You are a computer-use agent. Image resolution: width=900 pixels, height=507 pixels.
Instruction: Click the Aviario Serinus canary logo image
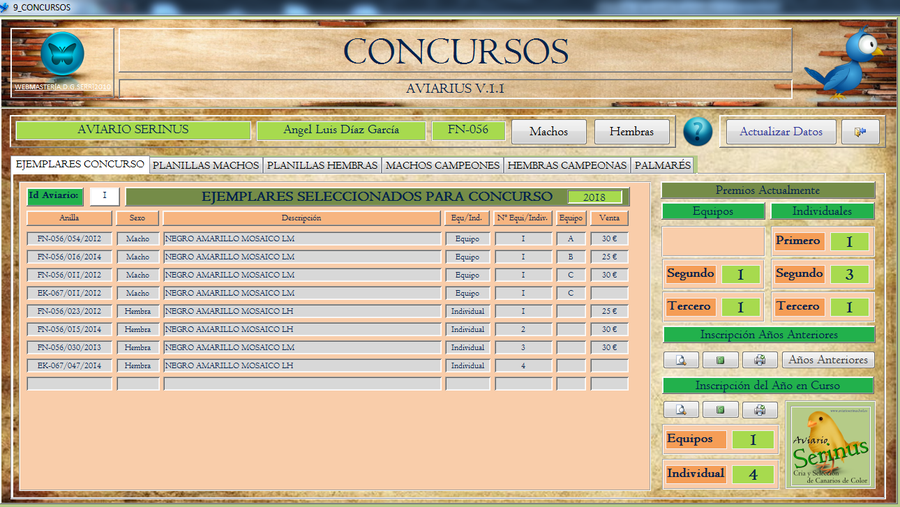click(830, 445)
